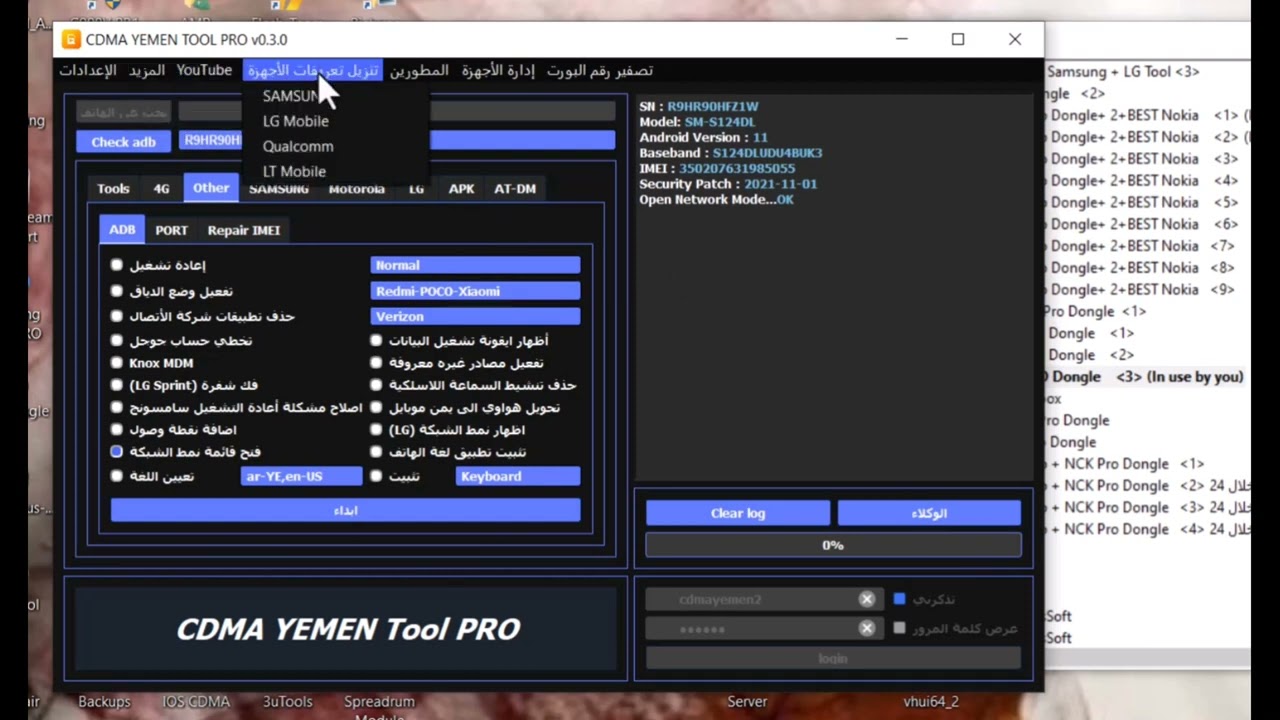This screenshot has width=1280, height=720.
Task: Open the YouTube menu item
Action: coord(204,70)
